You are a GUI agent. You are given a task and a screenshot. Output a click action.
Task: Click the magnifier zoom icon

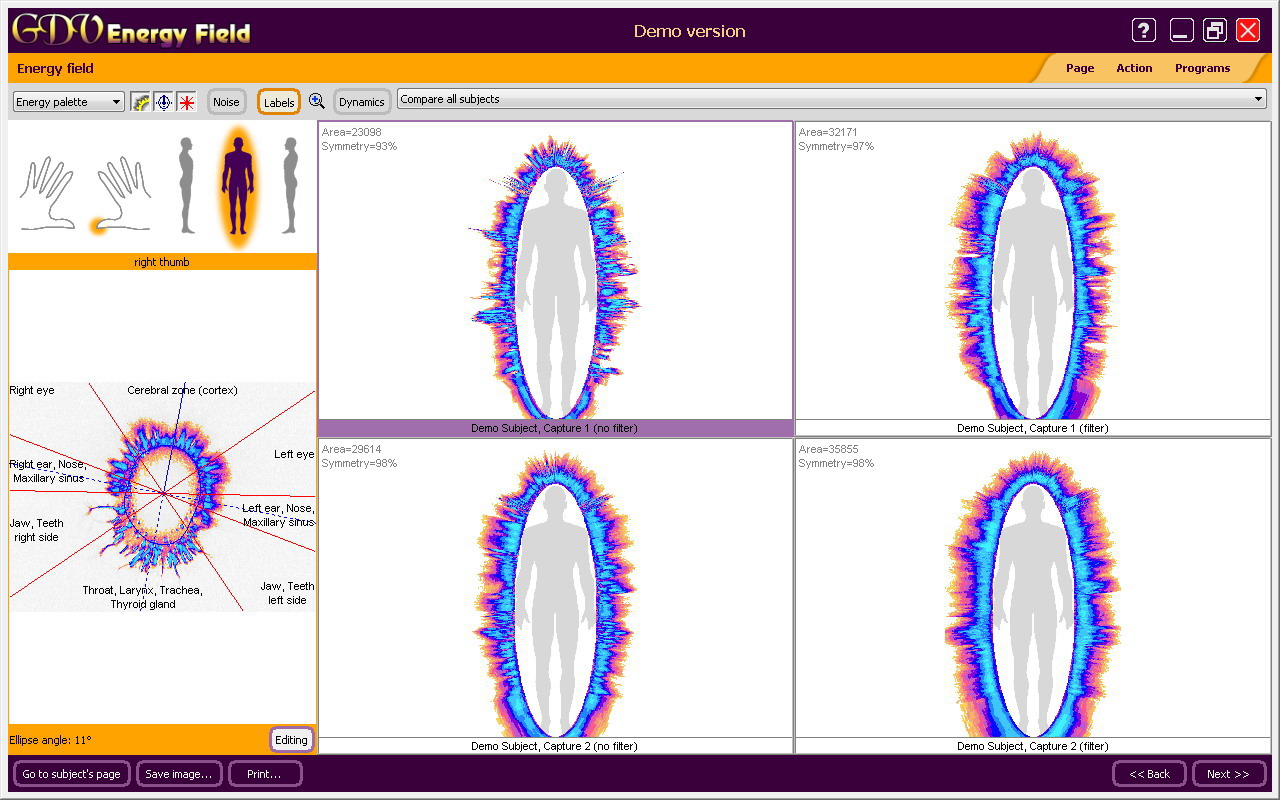(x=317, y=101)
